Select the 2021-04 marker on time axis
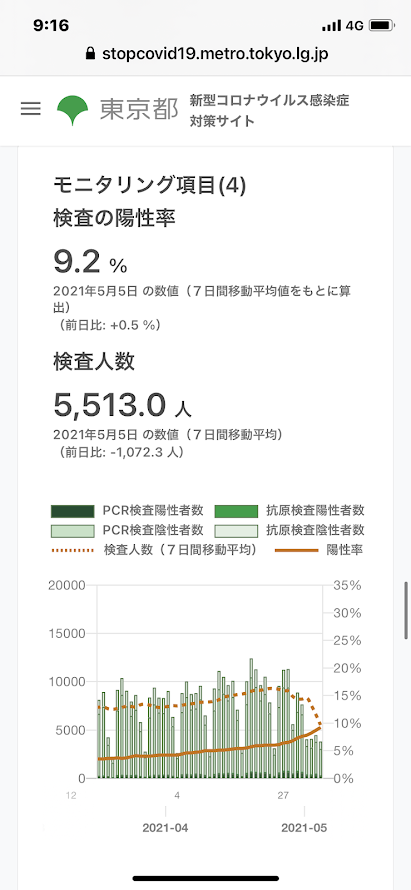411x890 pixels. coord(165,829)
